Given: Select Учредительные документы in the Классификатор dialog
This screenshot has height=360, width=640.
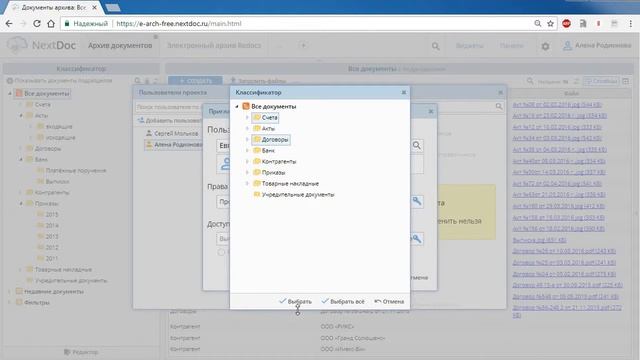Looking at the screenshot, I should click(x=294, y=195).
